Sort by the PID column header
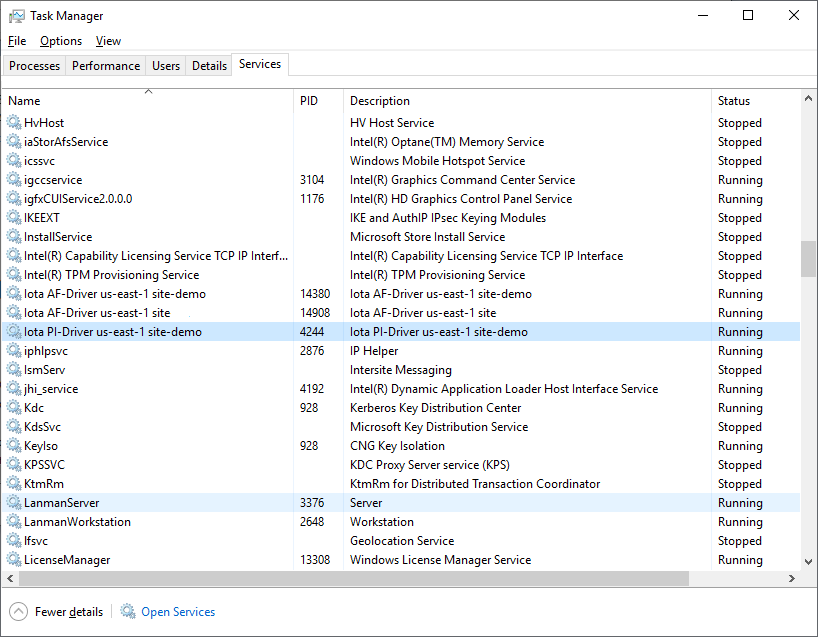This screenshot has height=637, width=818. (318, 101)
